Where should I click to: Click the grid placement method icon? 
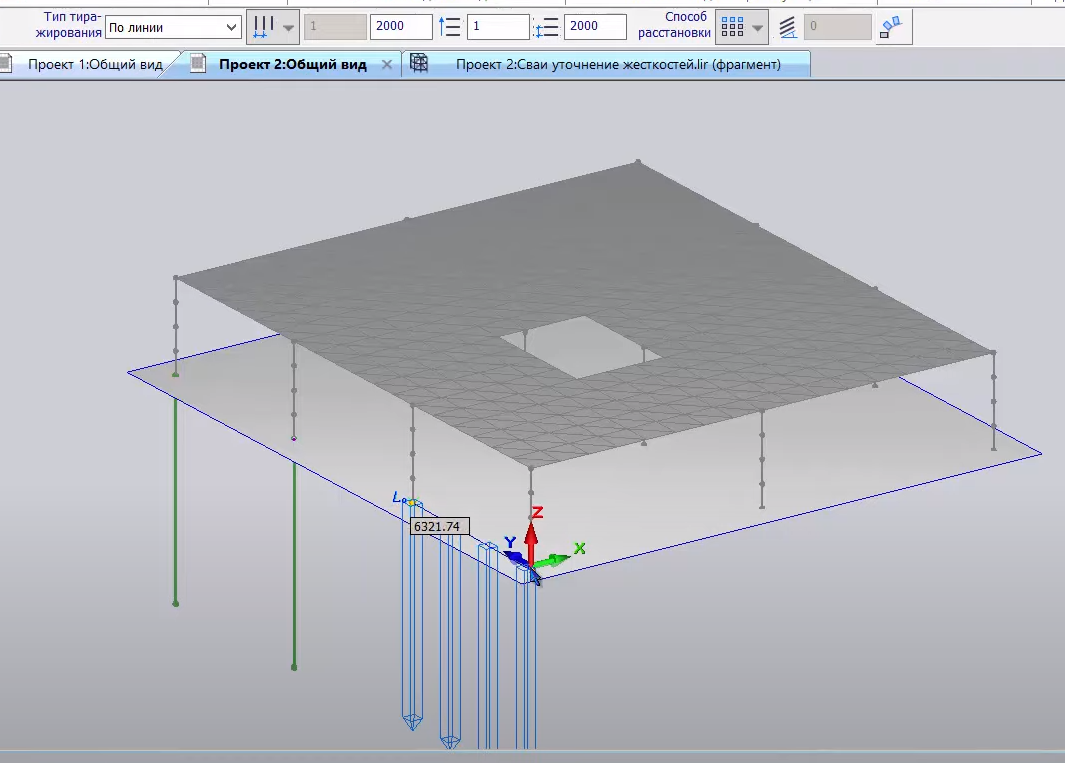[731, 27]
